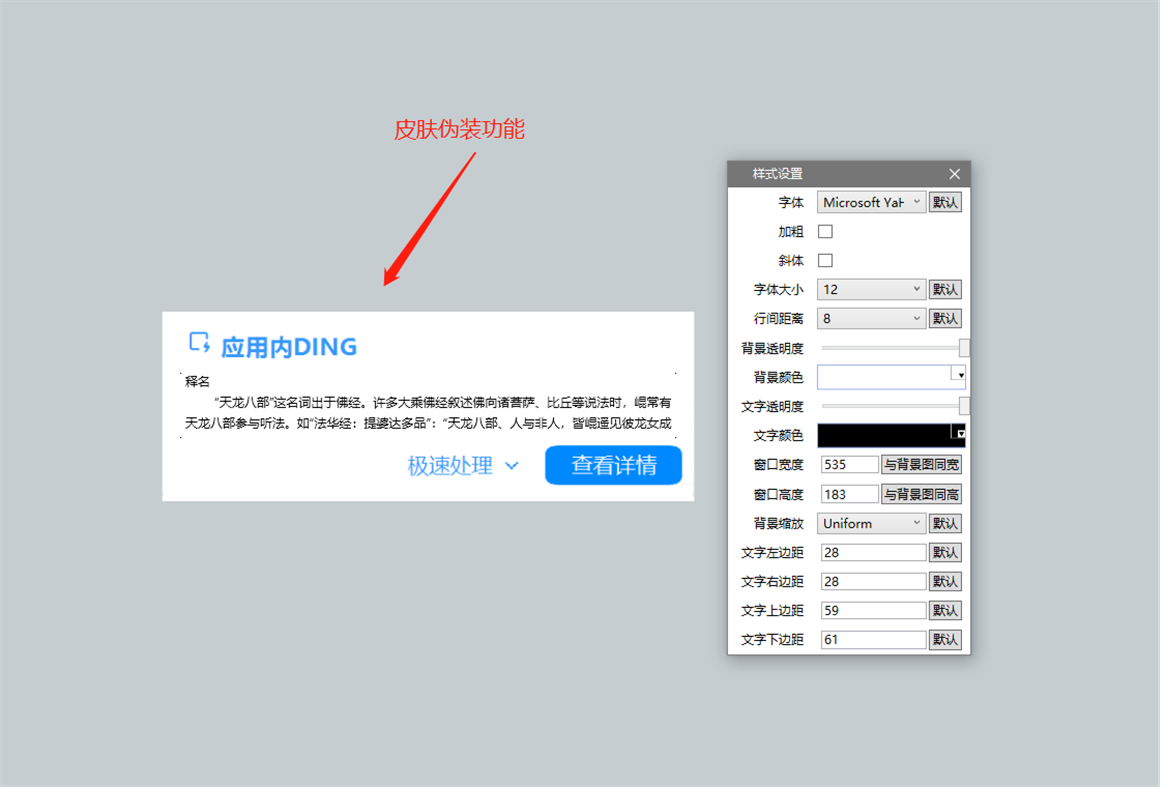Screen dimensions: 1160x787
Task: Expand the 极速处理 dropdown arrow
Action: coord(512,466)
